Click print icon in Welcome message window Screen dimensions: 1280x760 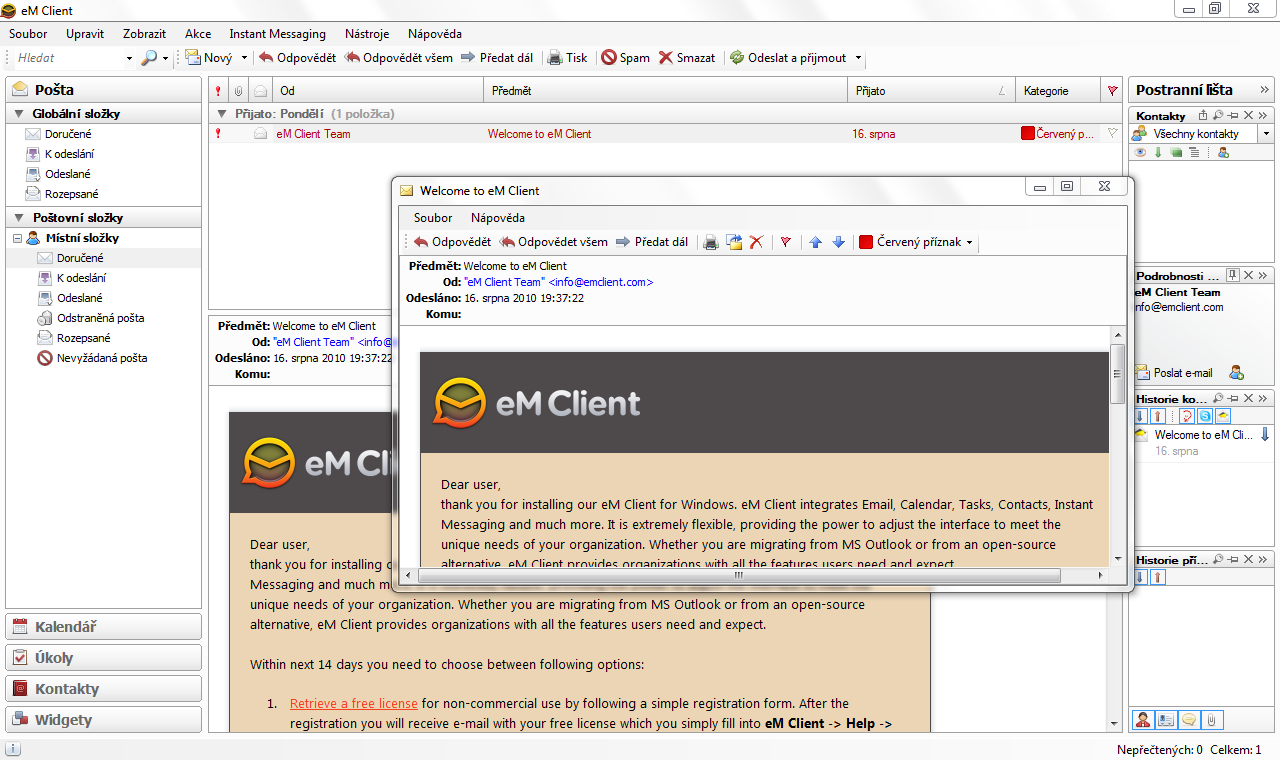710,242
